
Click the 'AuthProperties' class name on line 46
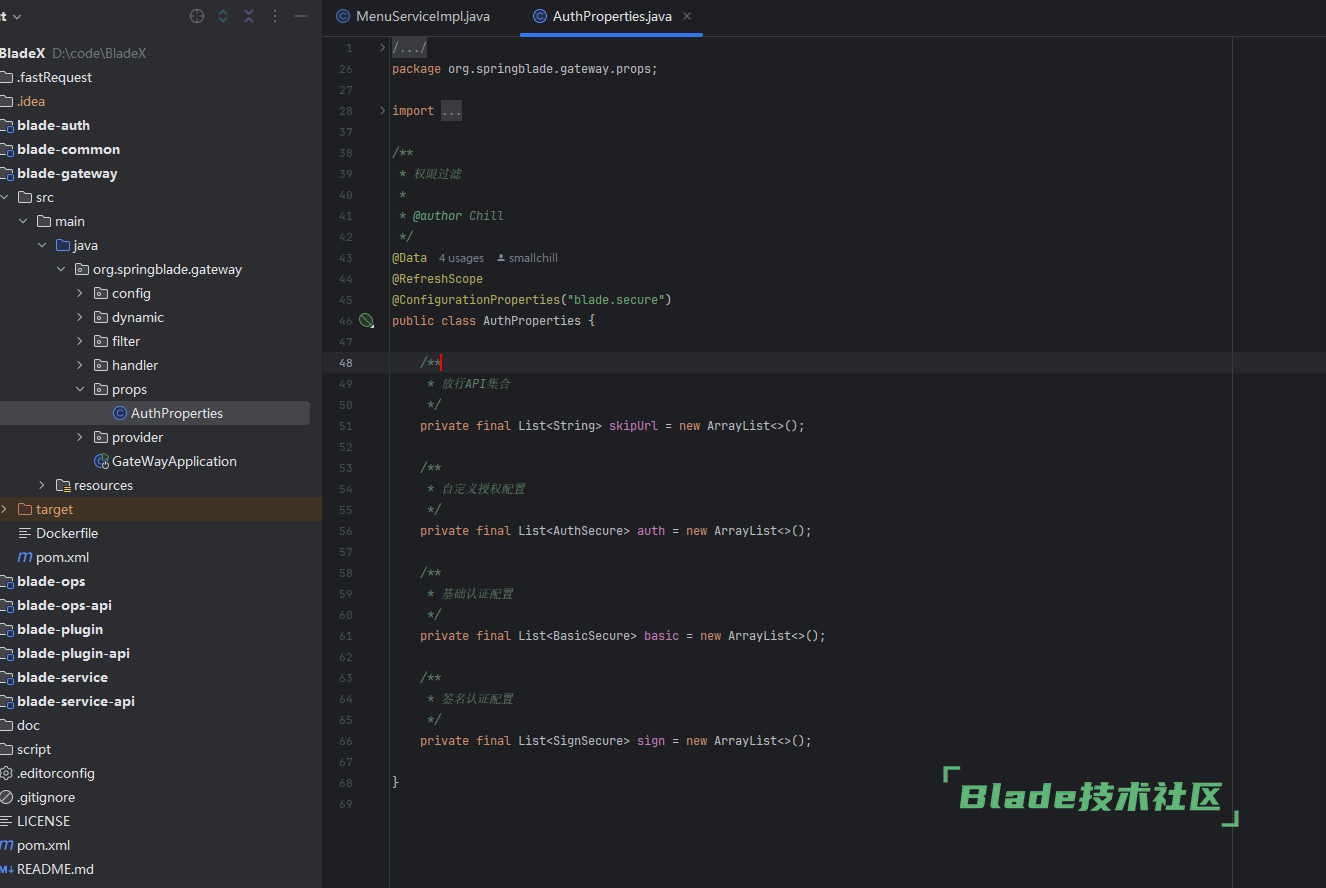(532, 321)
